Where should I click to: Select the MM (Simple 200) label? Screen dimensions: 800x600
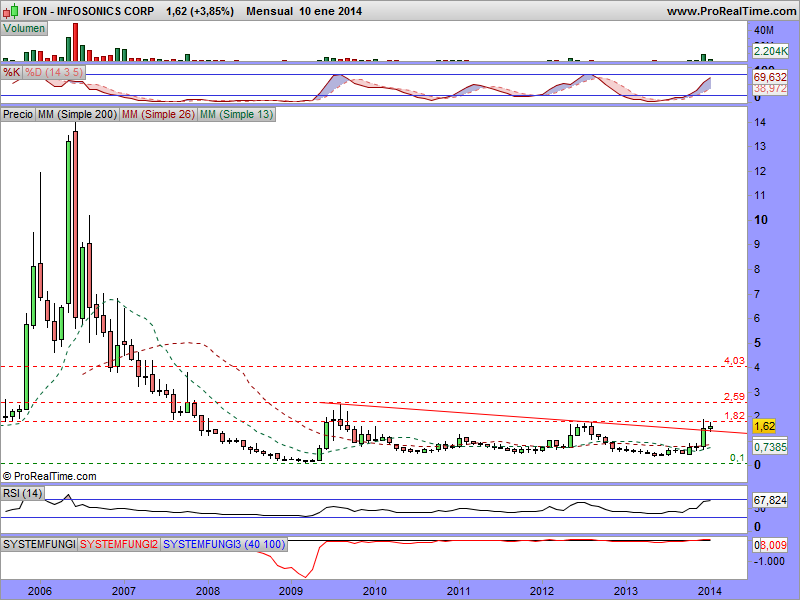tap(77, 114)
